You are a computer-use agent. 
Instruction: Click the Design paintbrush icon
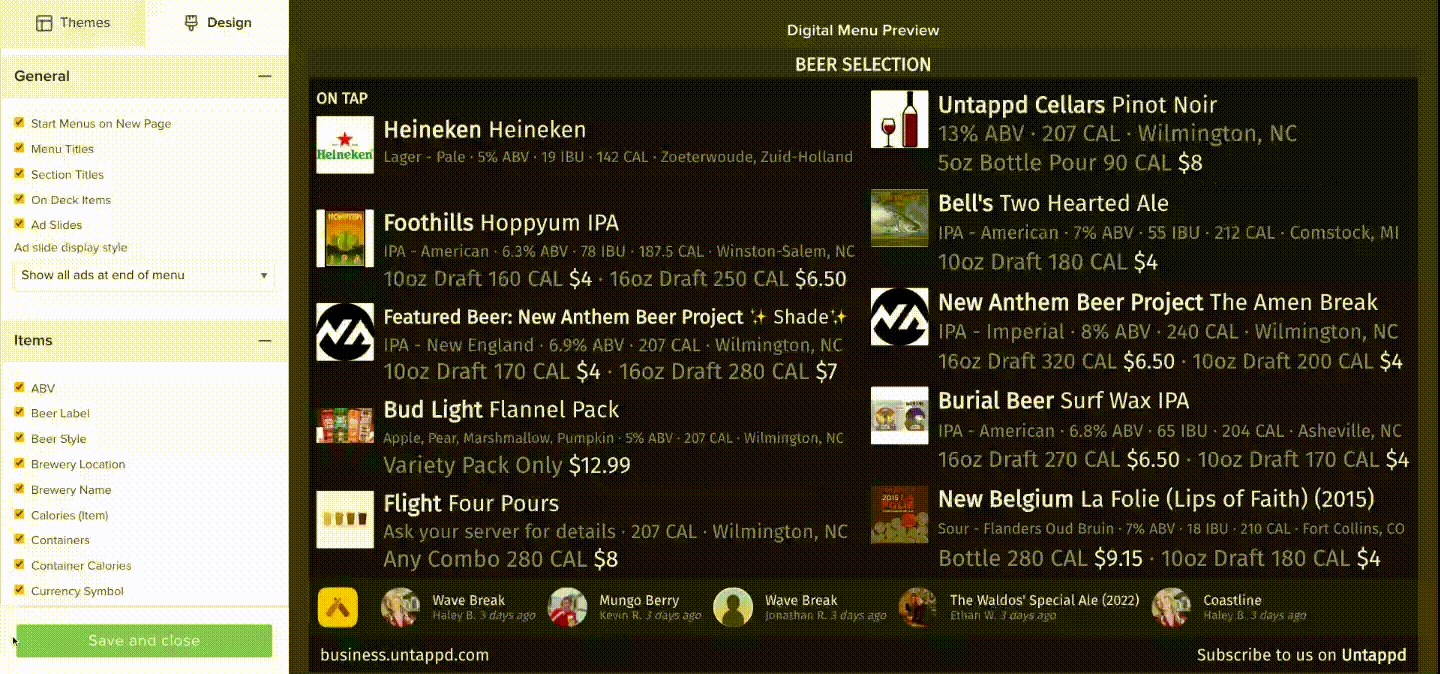(191, 23)
